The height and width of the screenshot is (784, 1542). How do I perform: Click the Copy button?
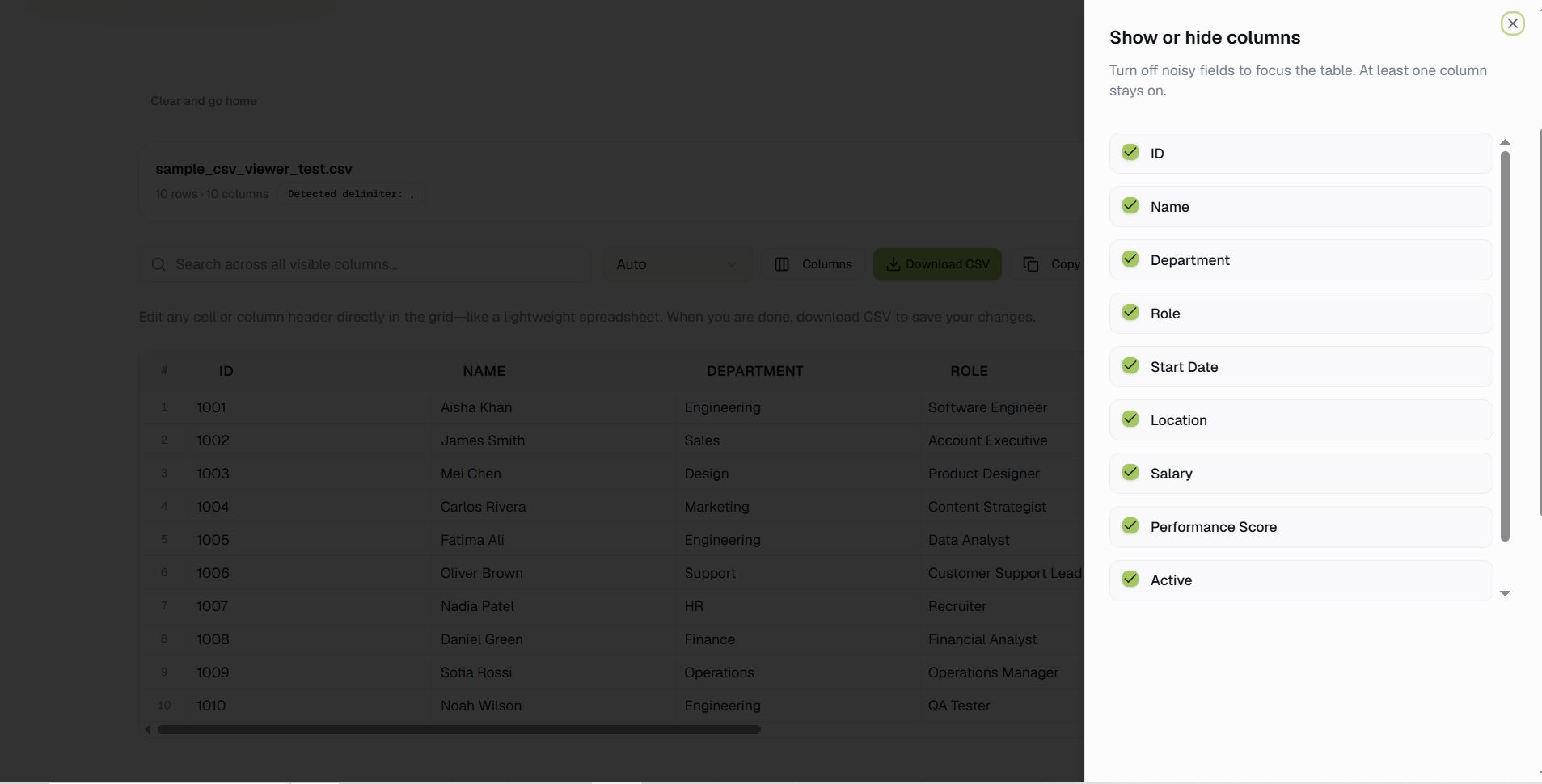point(1049,264)
